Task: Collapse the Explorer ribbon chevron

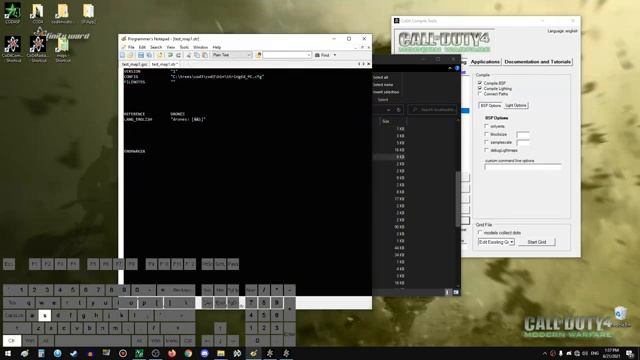Action: 450,68
